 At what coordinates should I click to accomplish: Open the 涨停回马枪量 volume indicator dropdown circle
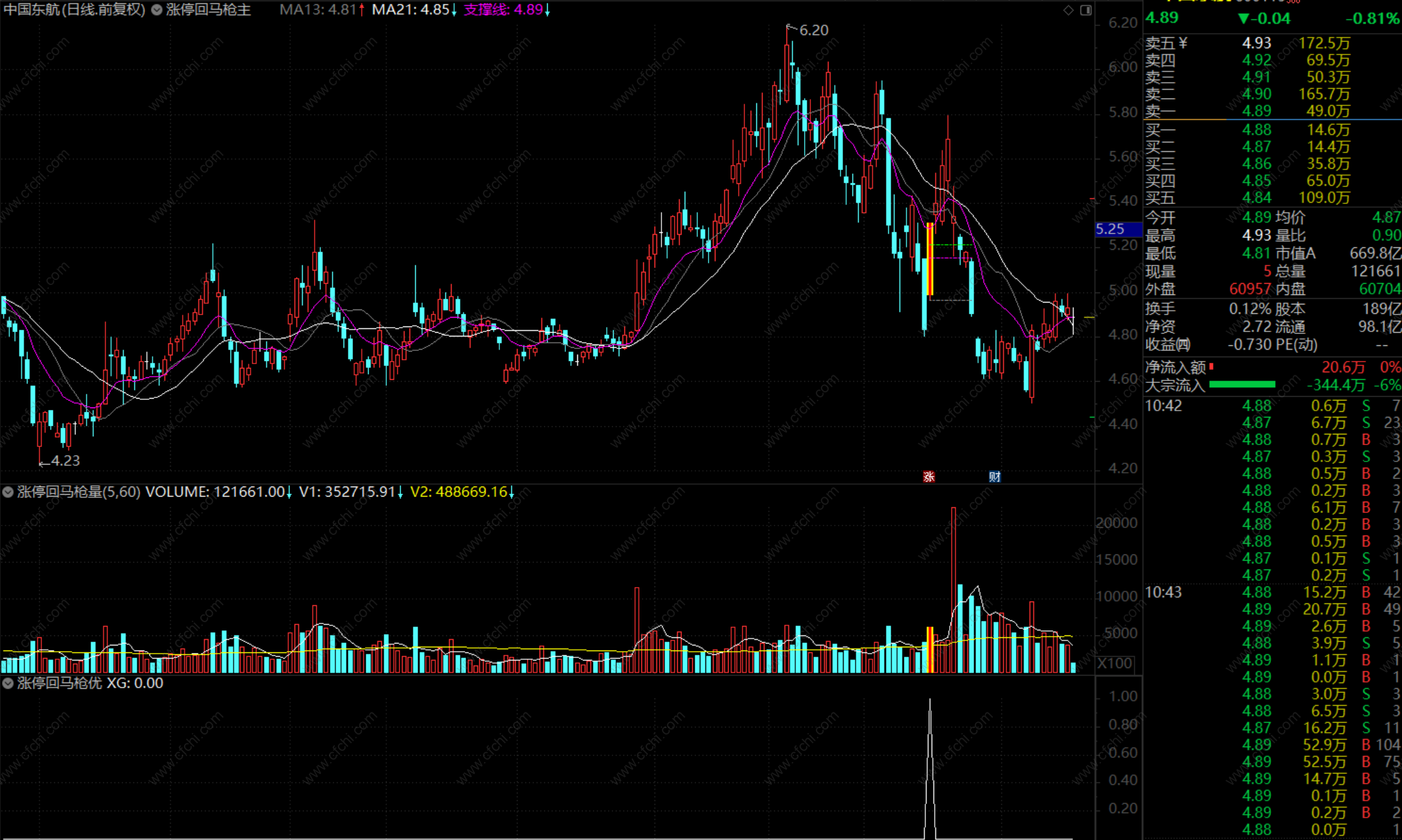pyautogui.click(x=8, y=492)
